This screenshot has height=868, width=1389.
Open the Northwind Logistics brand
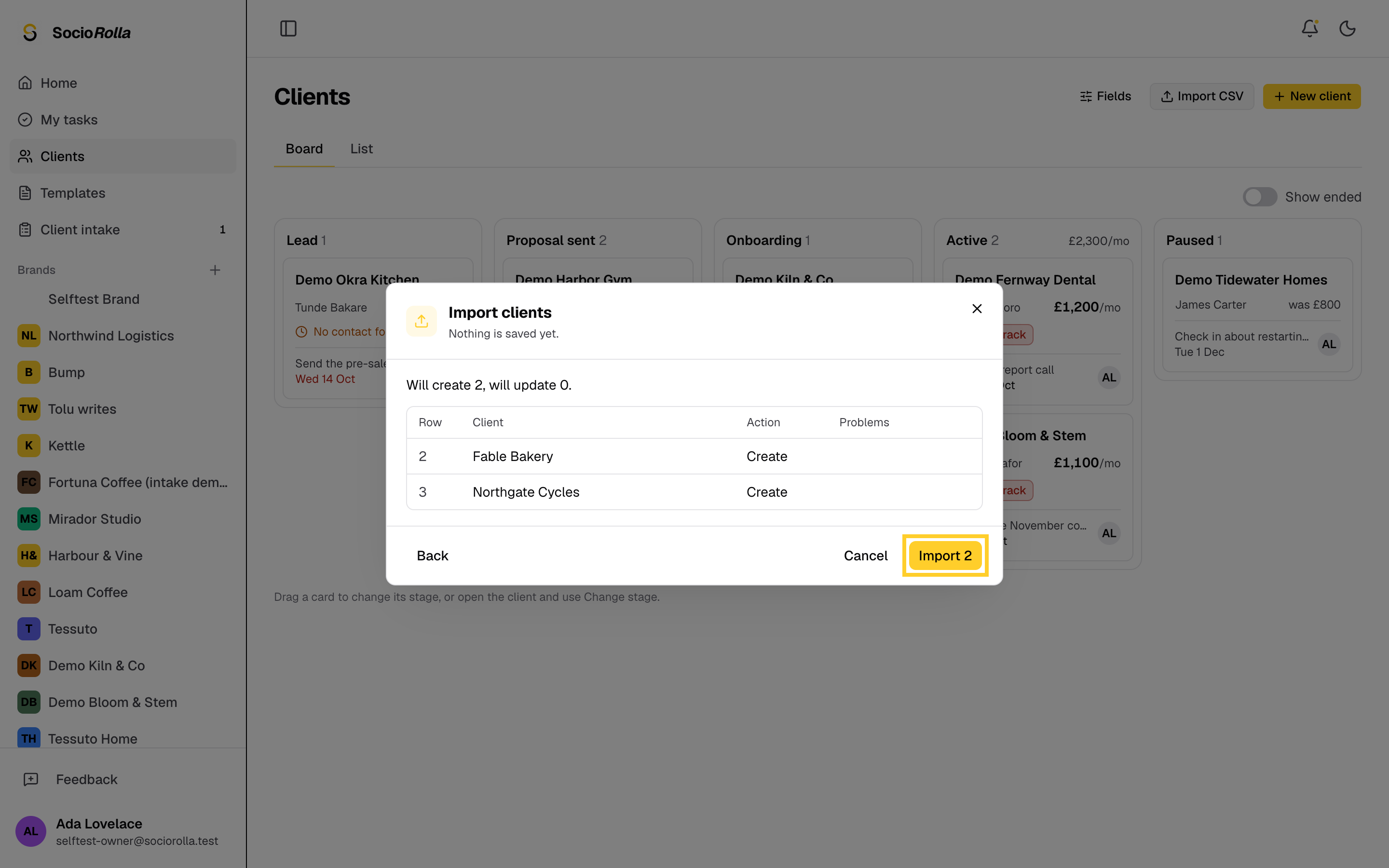123,336
